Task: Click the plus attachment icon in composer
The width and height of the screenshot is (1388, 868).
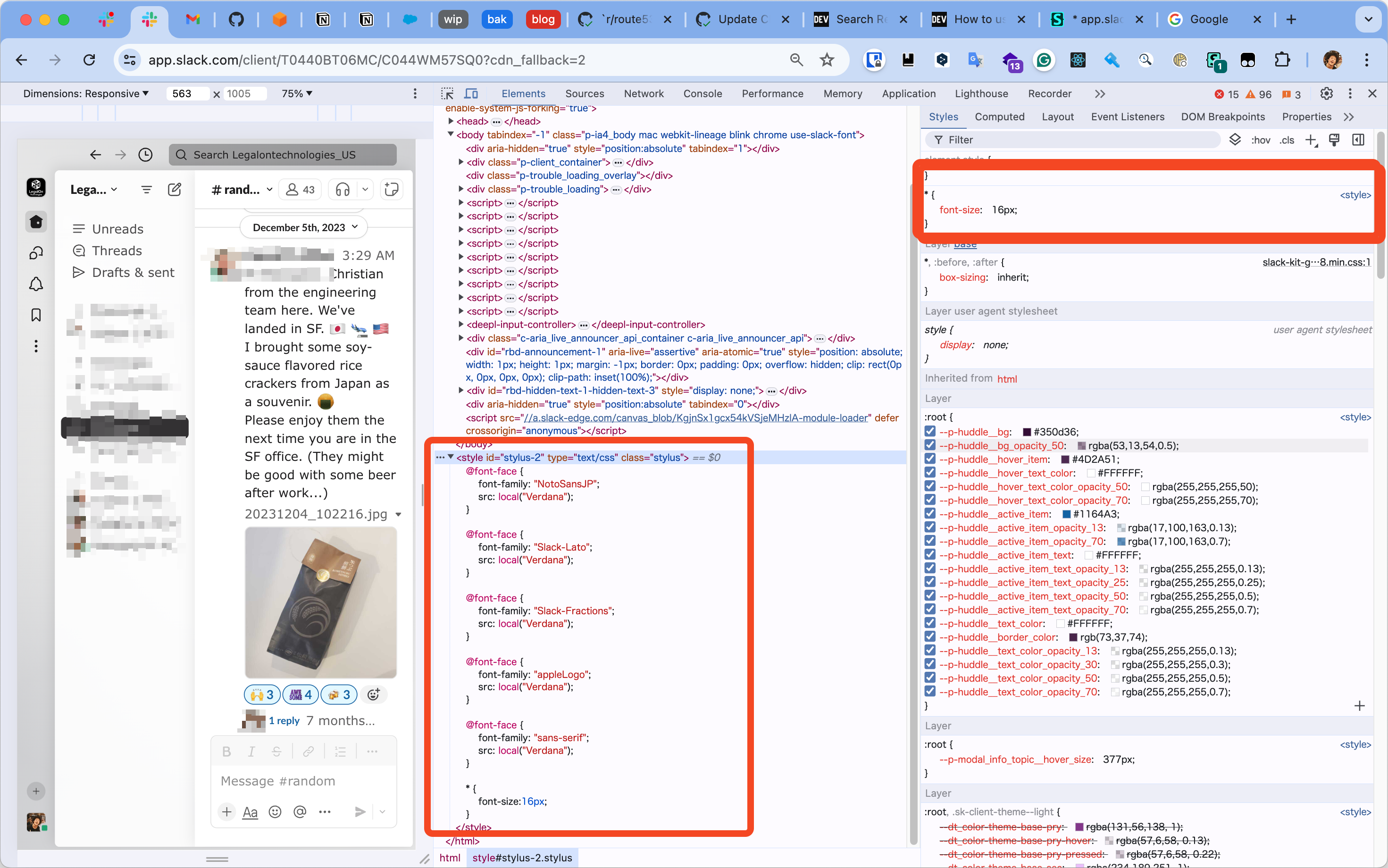Action: point(226,812)
